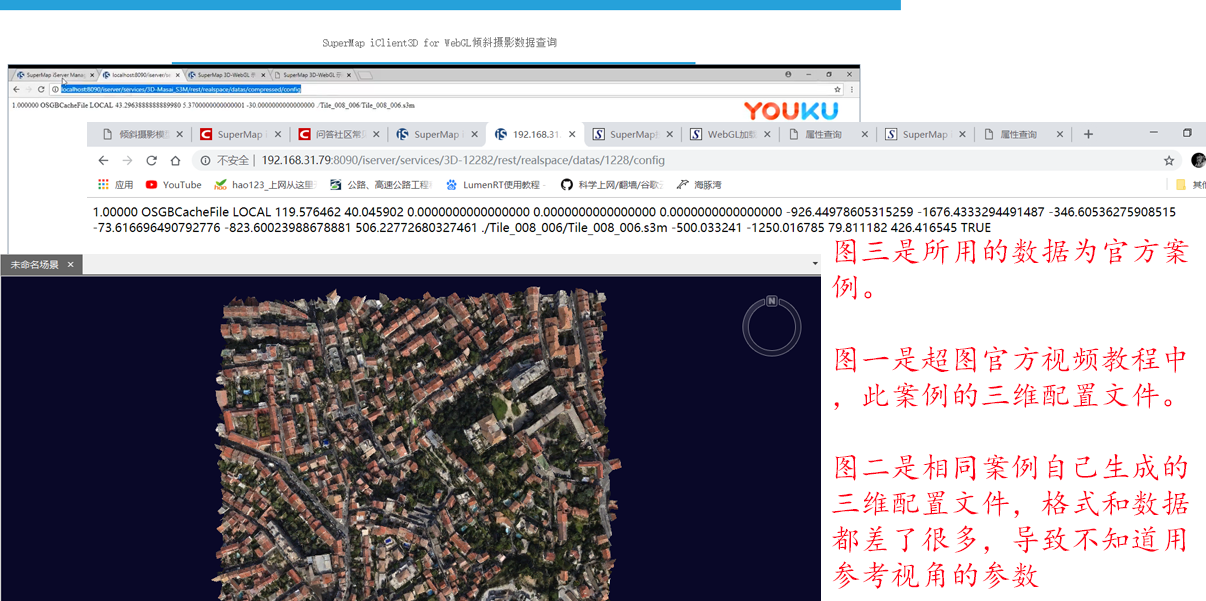Open a new tab with the plus button
Image resolution: width=1206 pixels, height=601 pixels.
[1089, 134]
